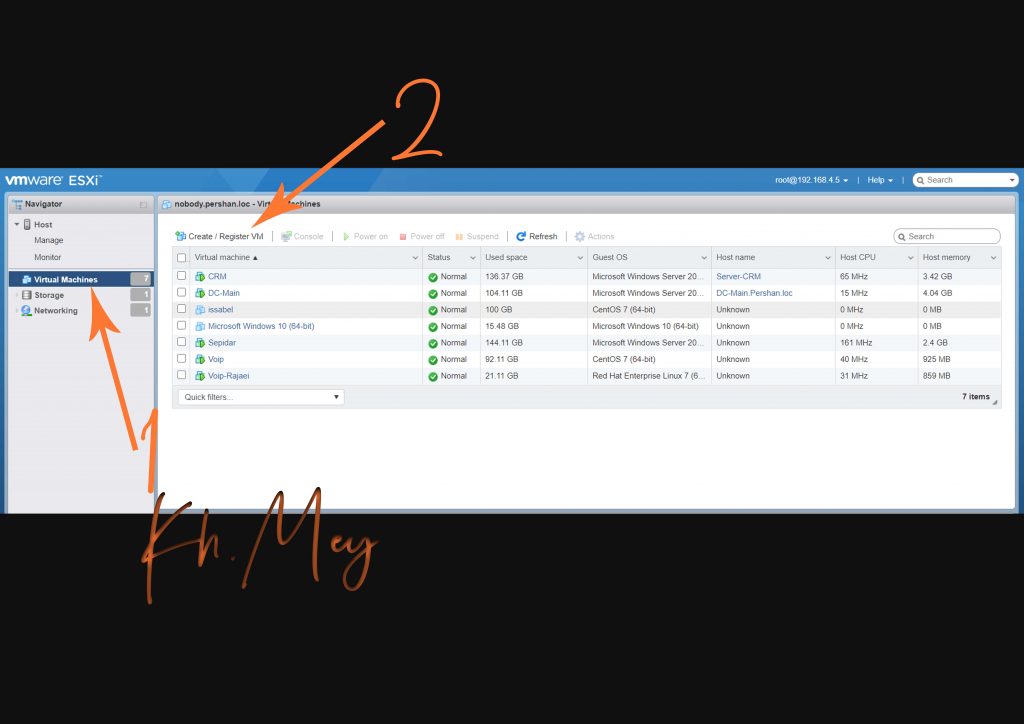Screen dimensions: 1024x724
Task: Open the DC-Main virtual machine link
Action: pyautogui.click(x=223, y=293)
